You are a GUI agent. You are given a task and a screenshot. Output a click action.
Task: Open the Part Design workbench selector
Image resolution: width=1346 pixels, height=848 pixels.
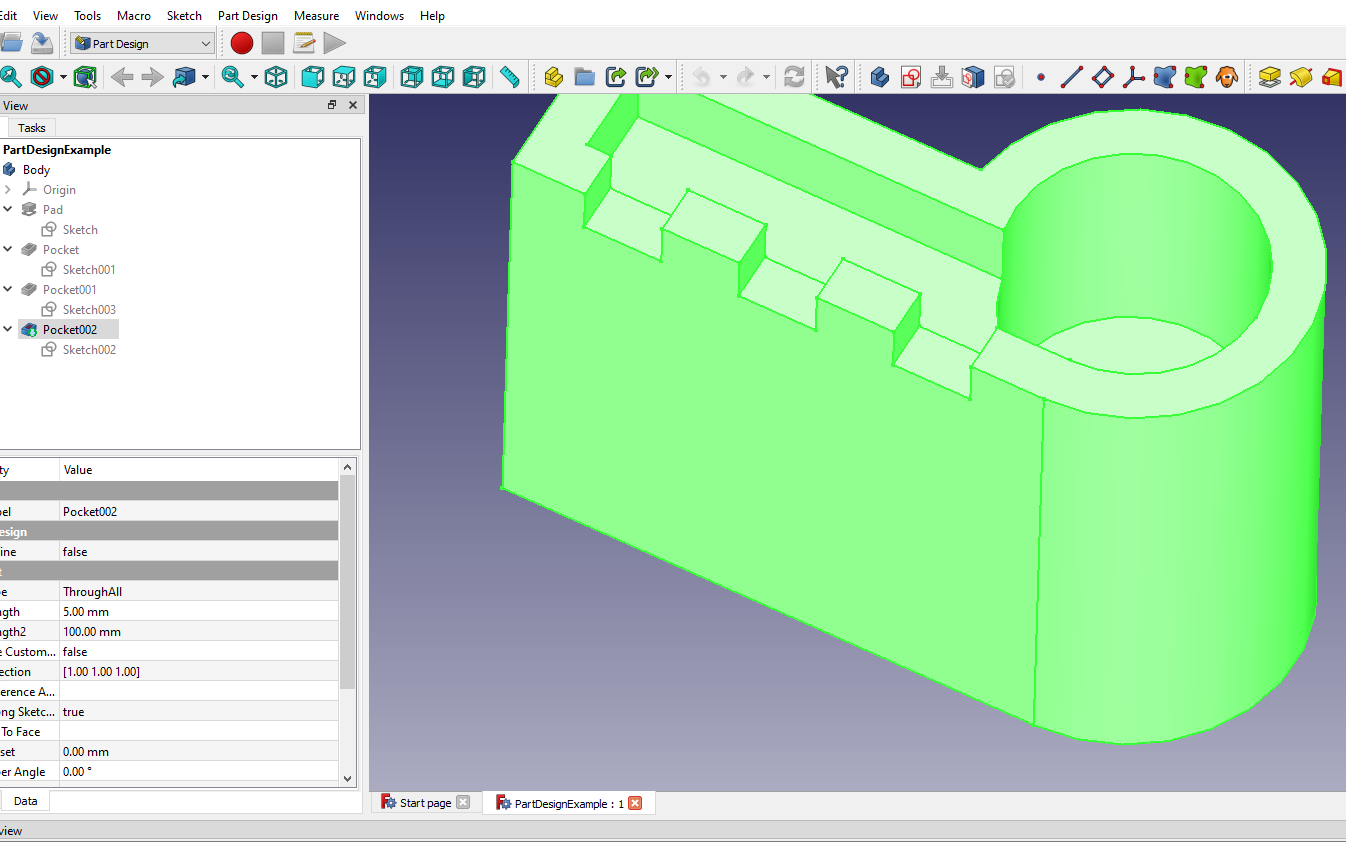pos(140,43)
